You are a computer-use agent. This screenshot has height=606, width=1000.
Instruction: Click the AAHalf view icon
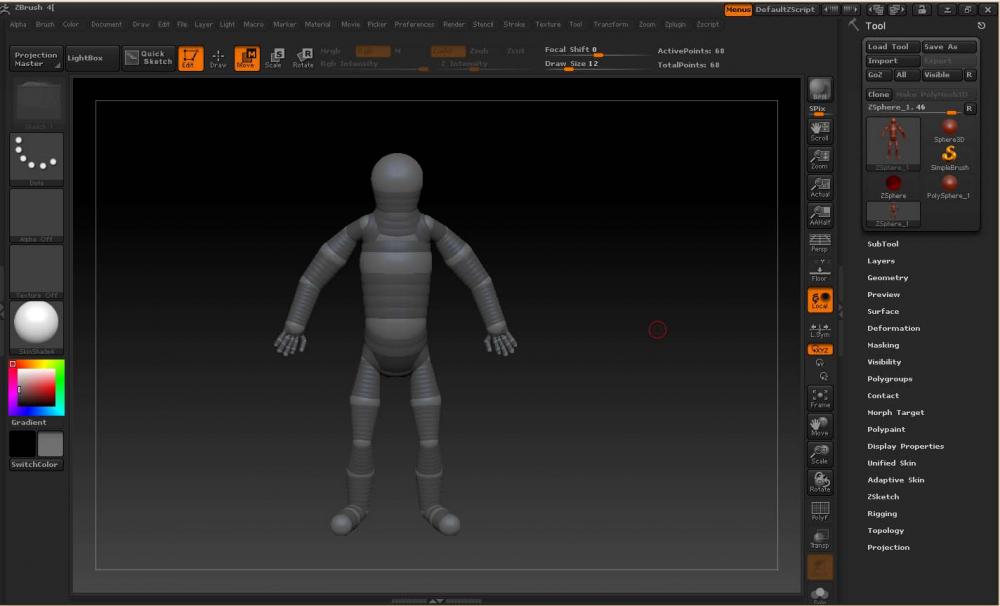click(820, 215)
